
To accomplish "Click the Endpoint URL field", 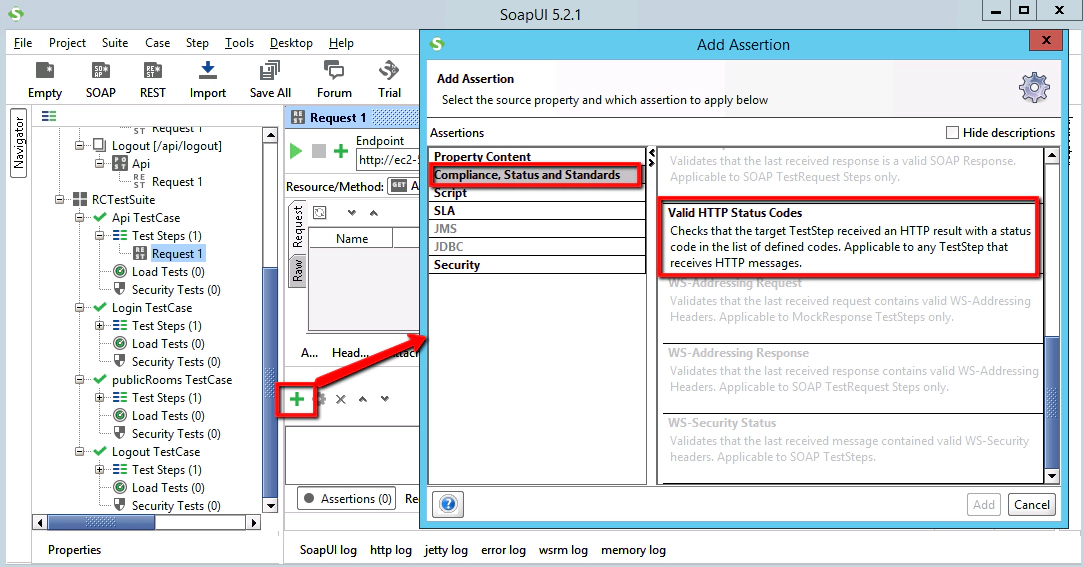I will click(388, 160).
